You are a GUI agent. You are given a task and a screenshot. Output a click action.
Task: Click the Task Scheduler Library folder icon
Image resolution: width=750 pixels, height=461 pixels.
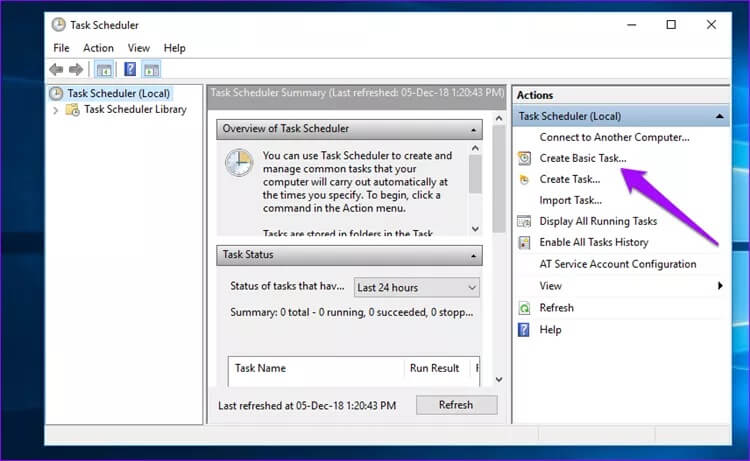[x=73, y=110]
